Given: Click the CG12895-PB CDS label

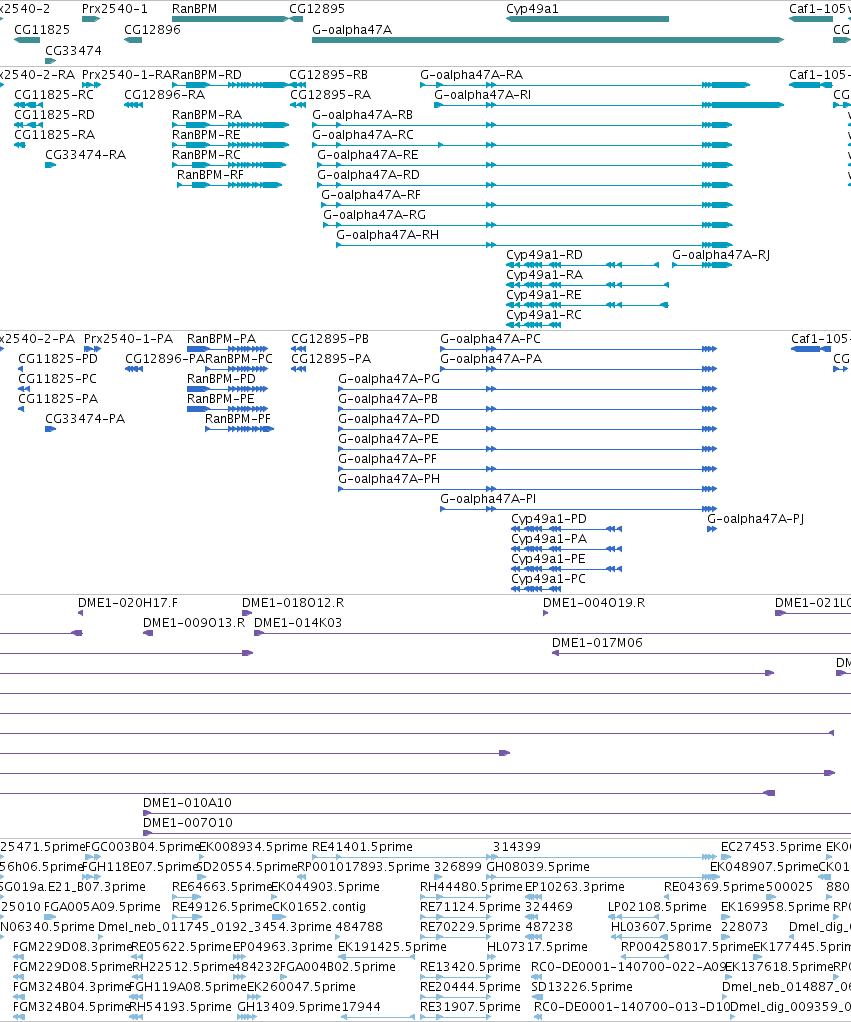Looking at the screenshot, I should pyautogui.click(x=330, y=339).
